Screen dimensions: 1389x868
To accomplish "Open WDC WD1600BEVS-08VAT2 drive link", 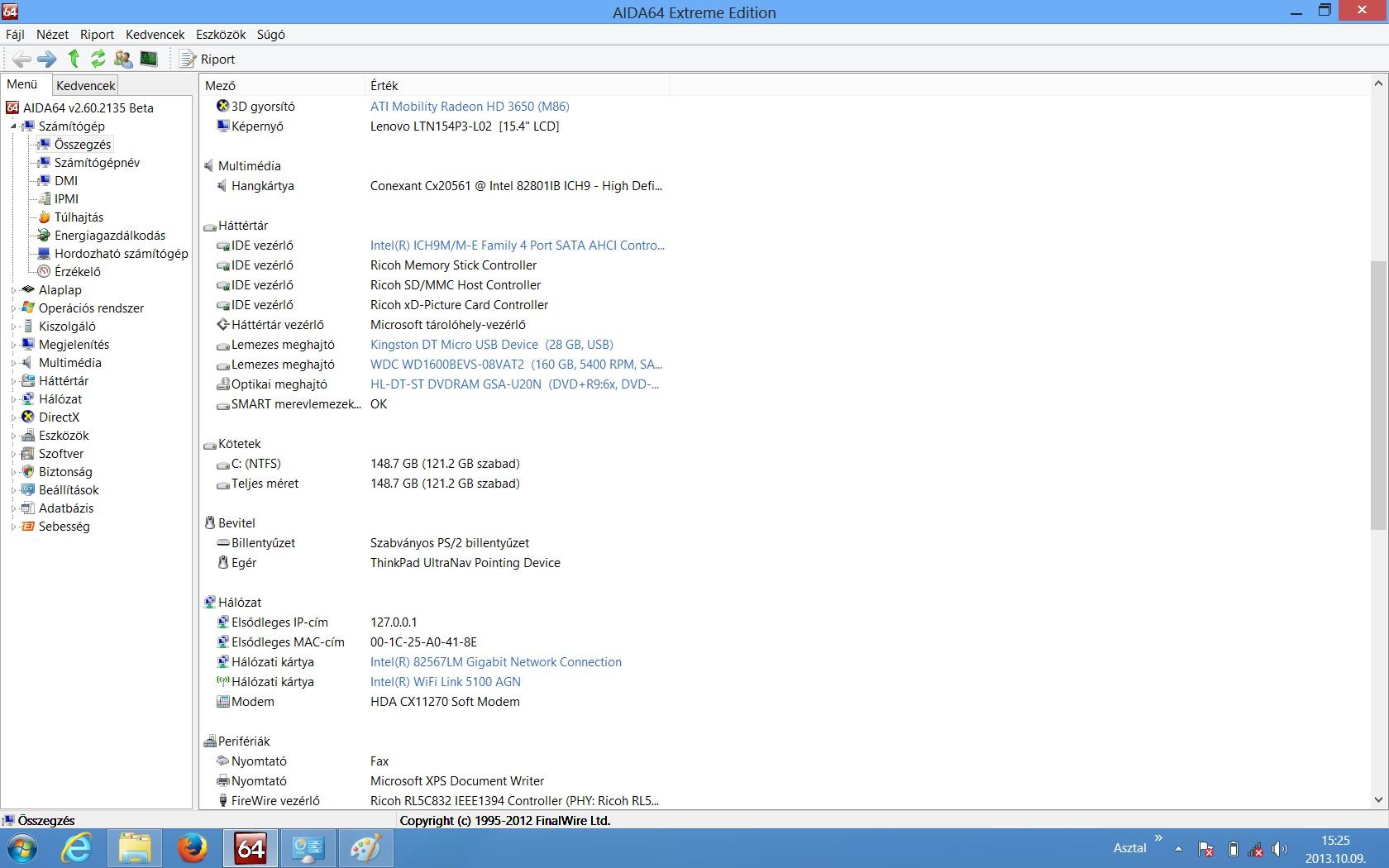I will click(x=516, y=365).
